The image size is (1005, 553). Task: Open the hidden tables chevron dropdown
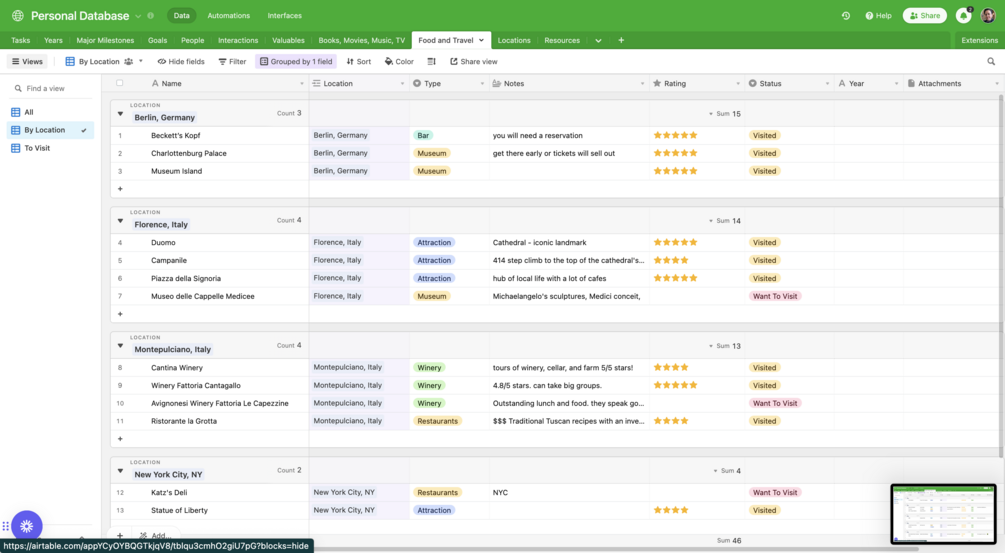pos(598,40)
